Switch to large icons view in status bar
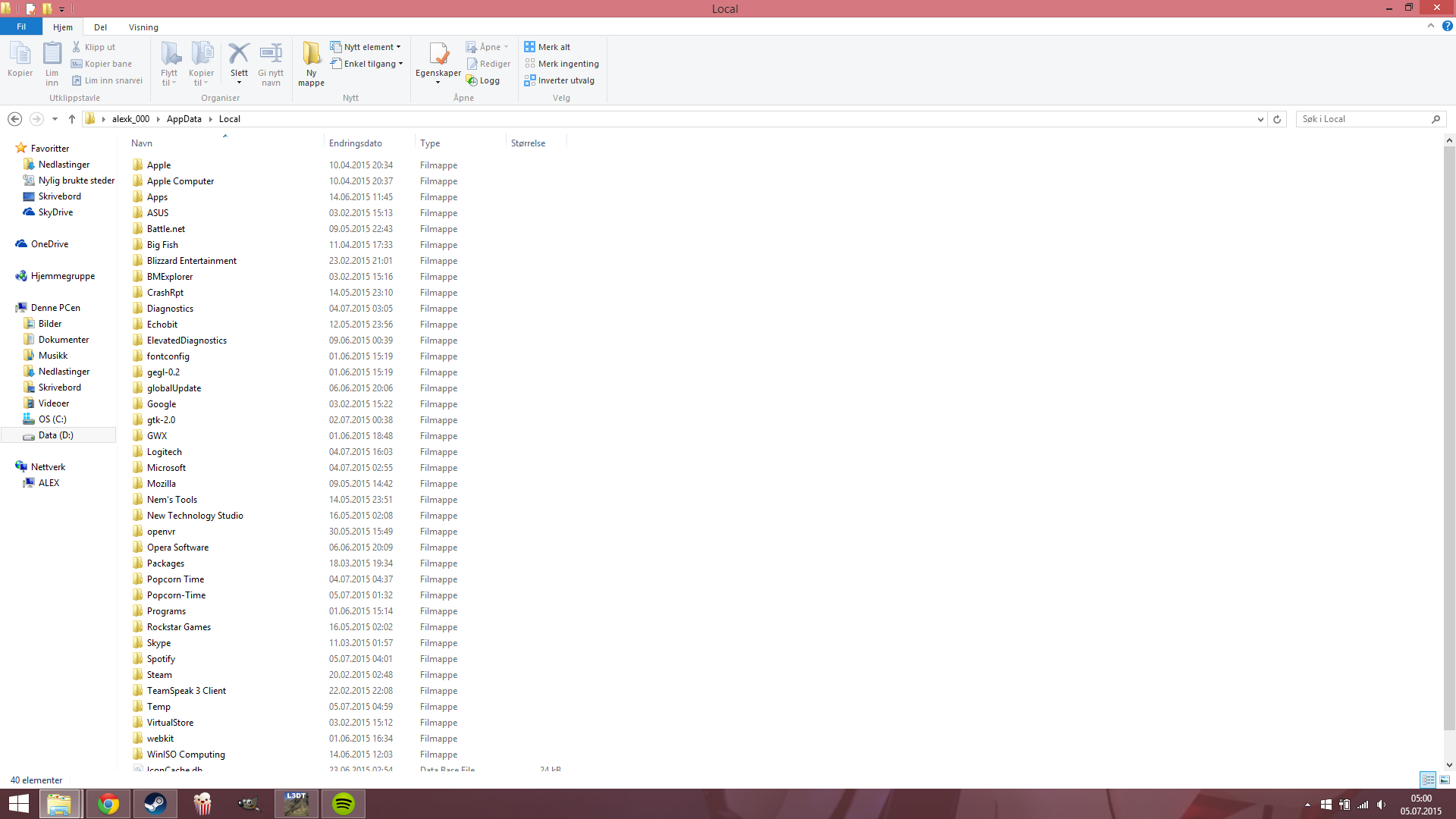Viewport: 1456px width, 819px height. pos(1445,780)
